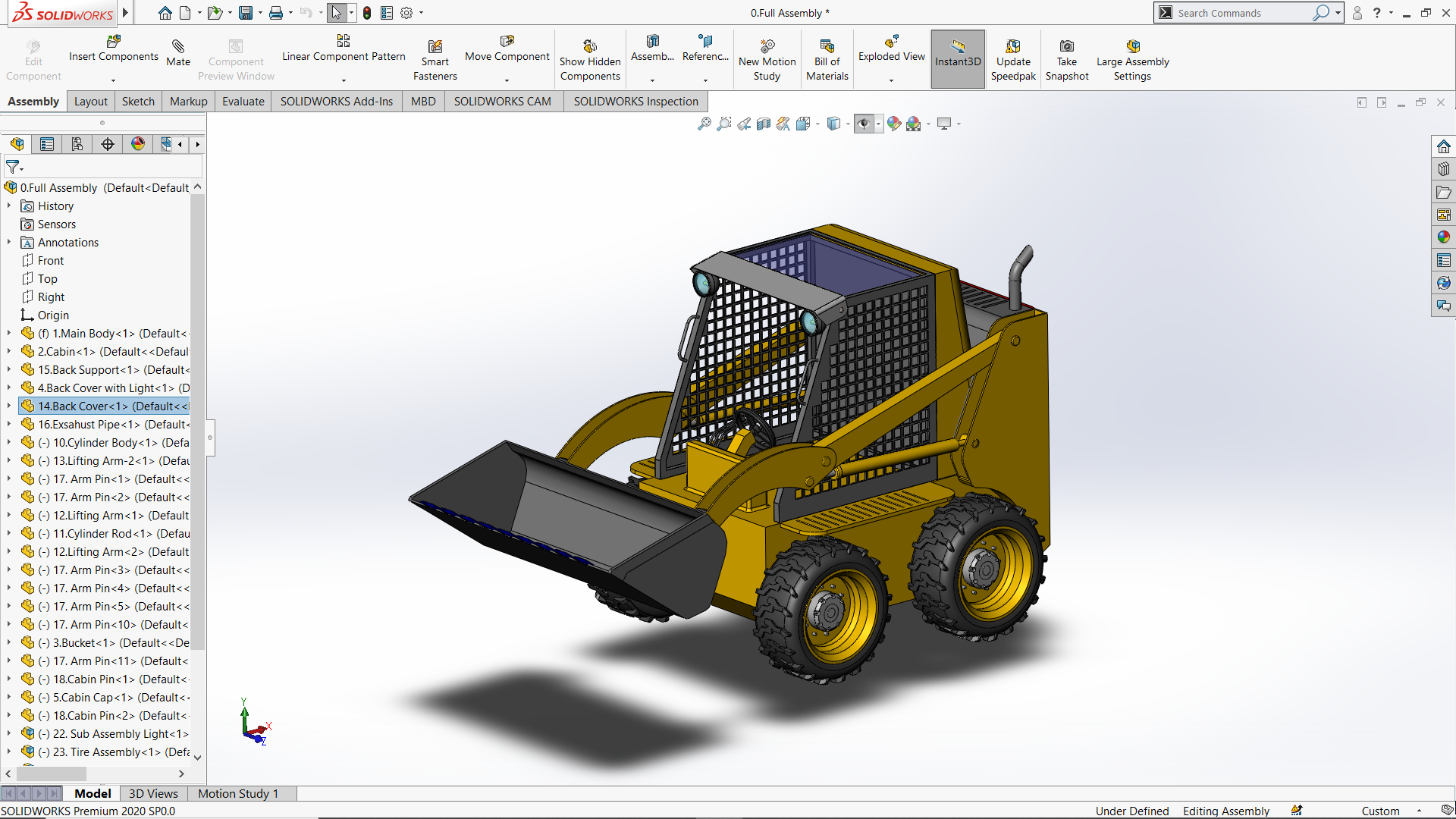Open Display Style dropdown arrow
Image resolution: width=1456 pixels, height=819 pixels.
848,124
